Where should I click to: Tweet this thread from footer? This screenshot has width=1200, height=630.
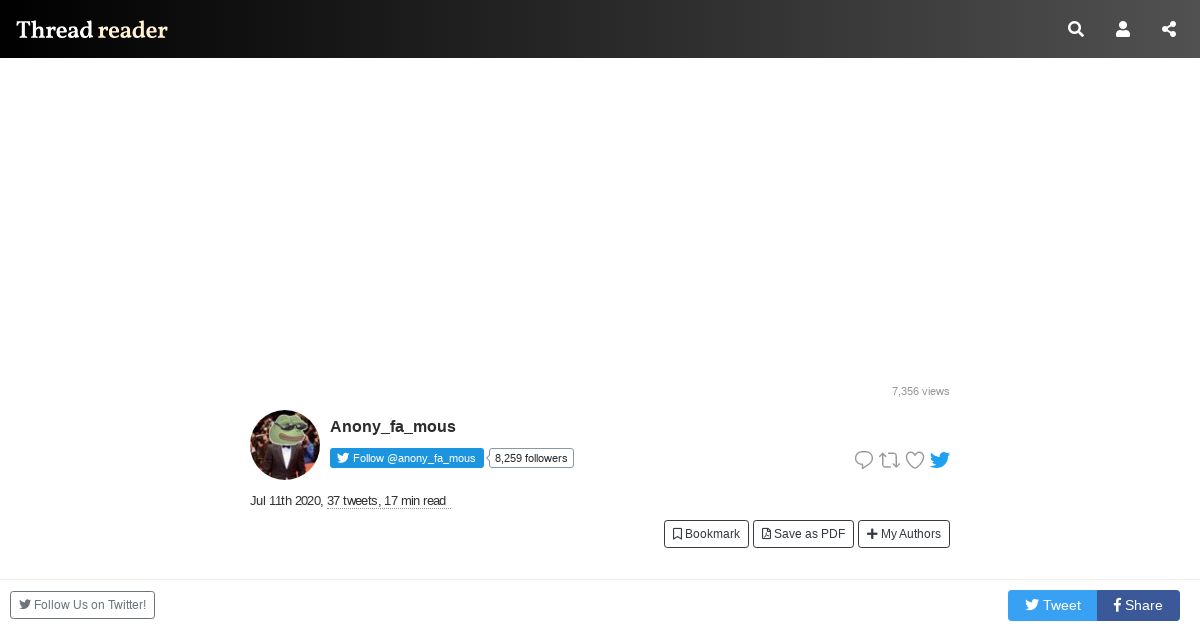coord(1053,605)
